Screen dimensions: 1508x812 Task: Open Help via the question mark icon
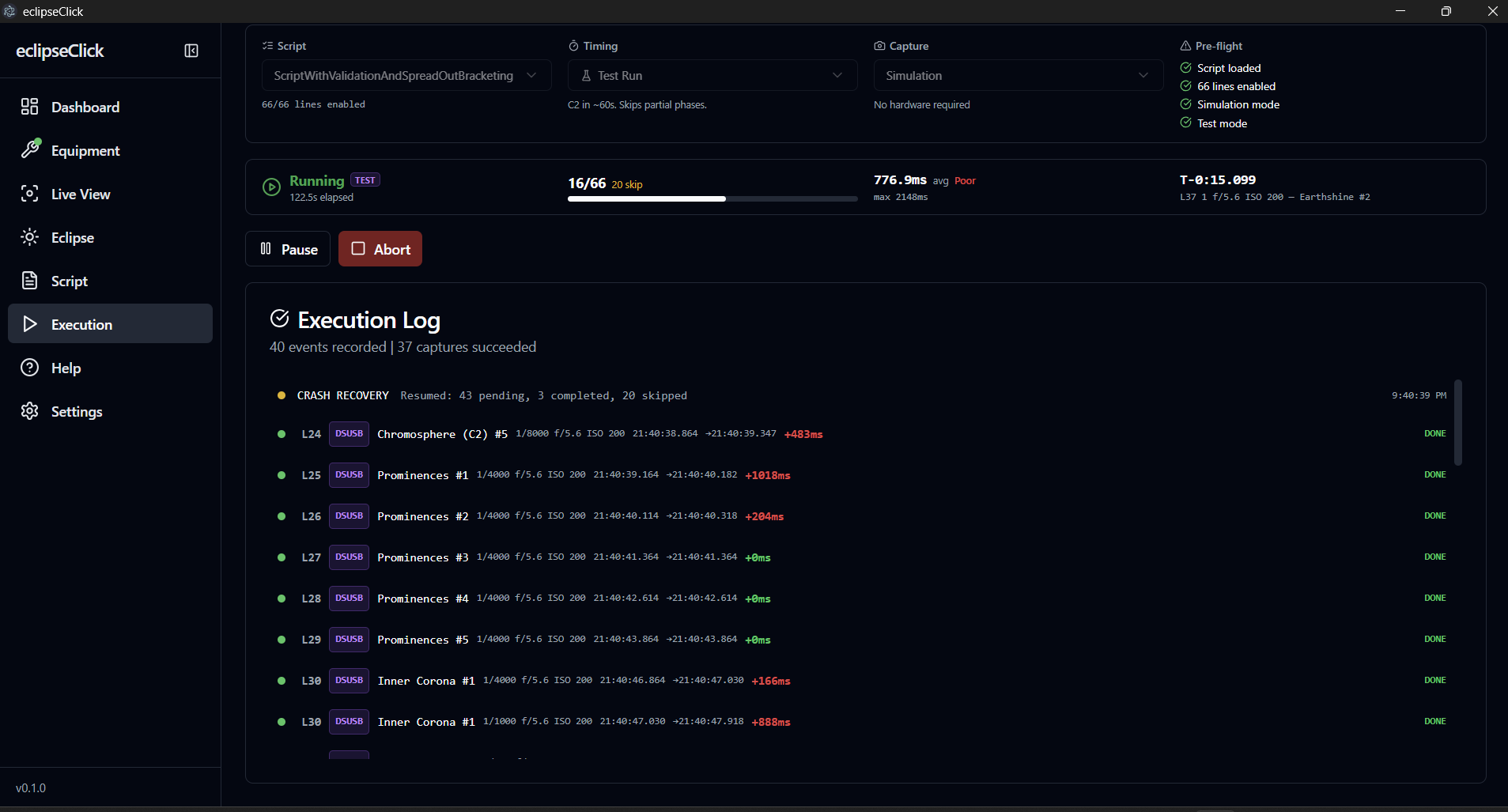pos(29,367)
